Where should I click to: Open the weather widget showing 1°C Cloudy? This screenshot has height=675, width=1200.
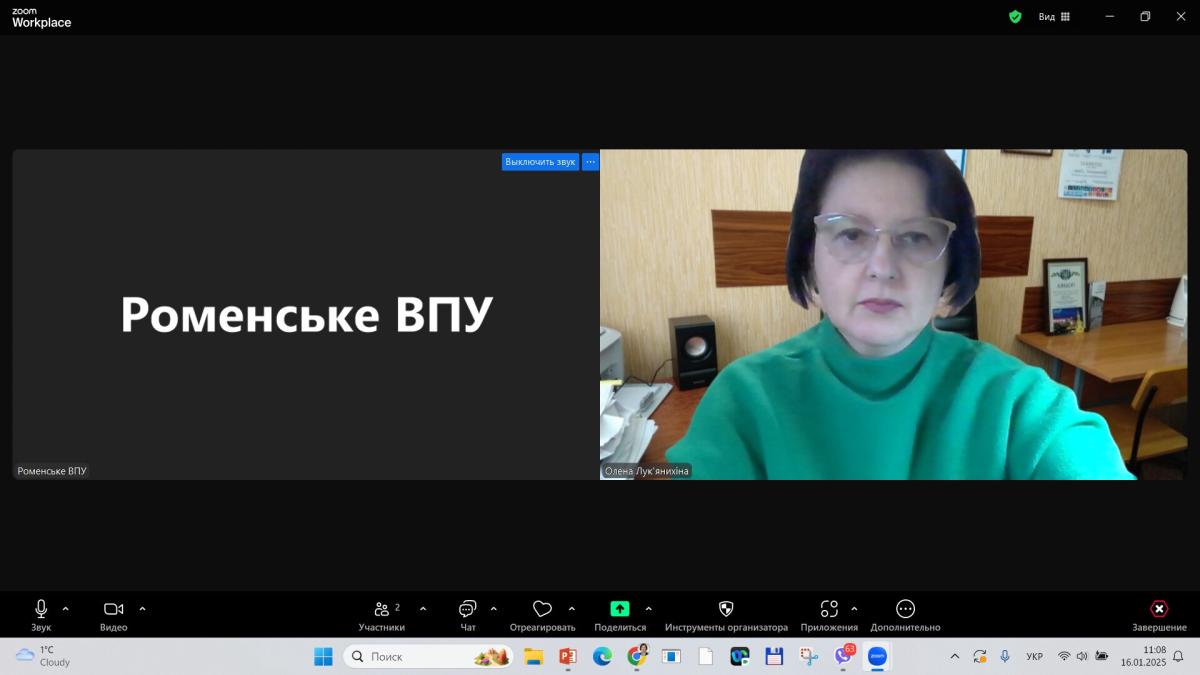(x=44, y=656)
